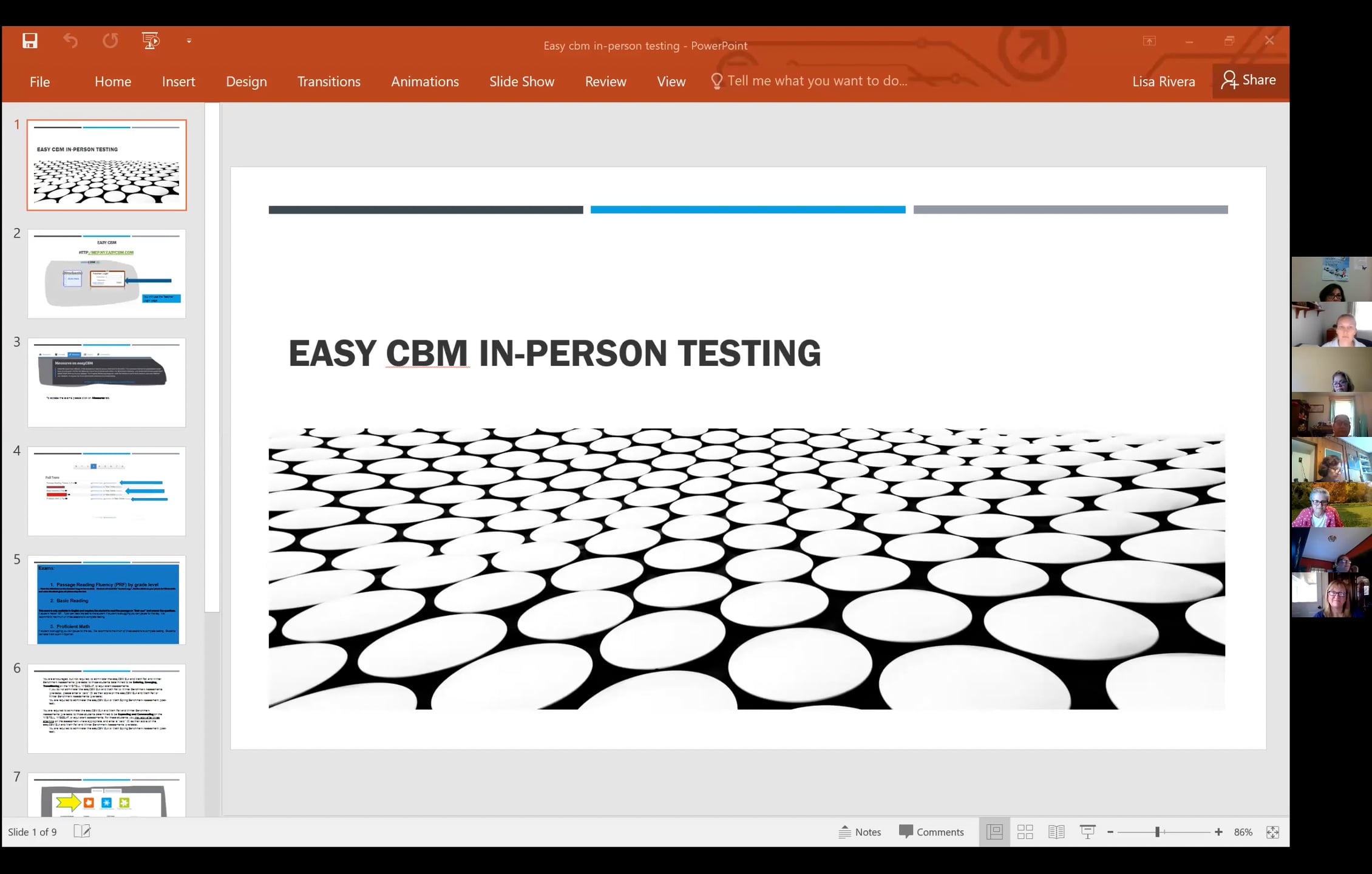Save the presentation from Quick Access Toolbar
The width and height of the screenshot is (1372, 874).
(x=30, y=40)
